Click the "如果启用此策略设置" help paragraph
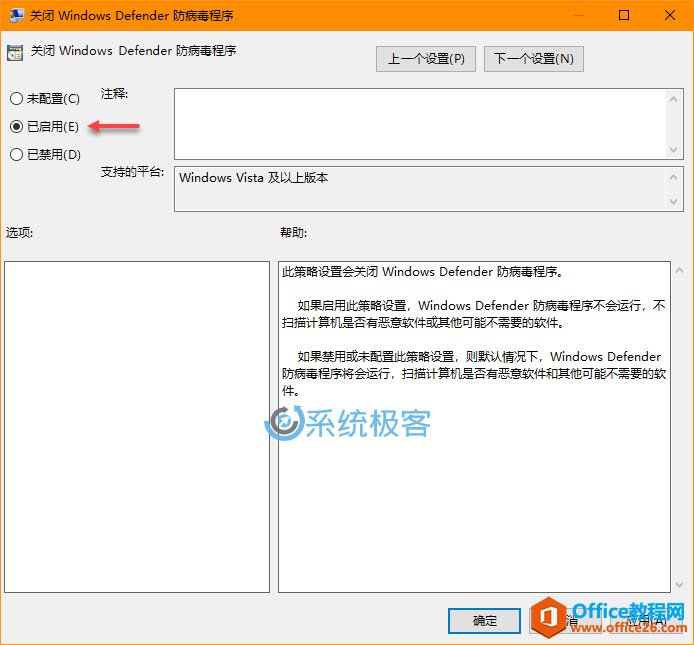Viewport: 694px width, 645px height. [474, 314]
